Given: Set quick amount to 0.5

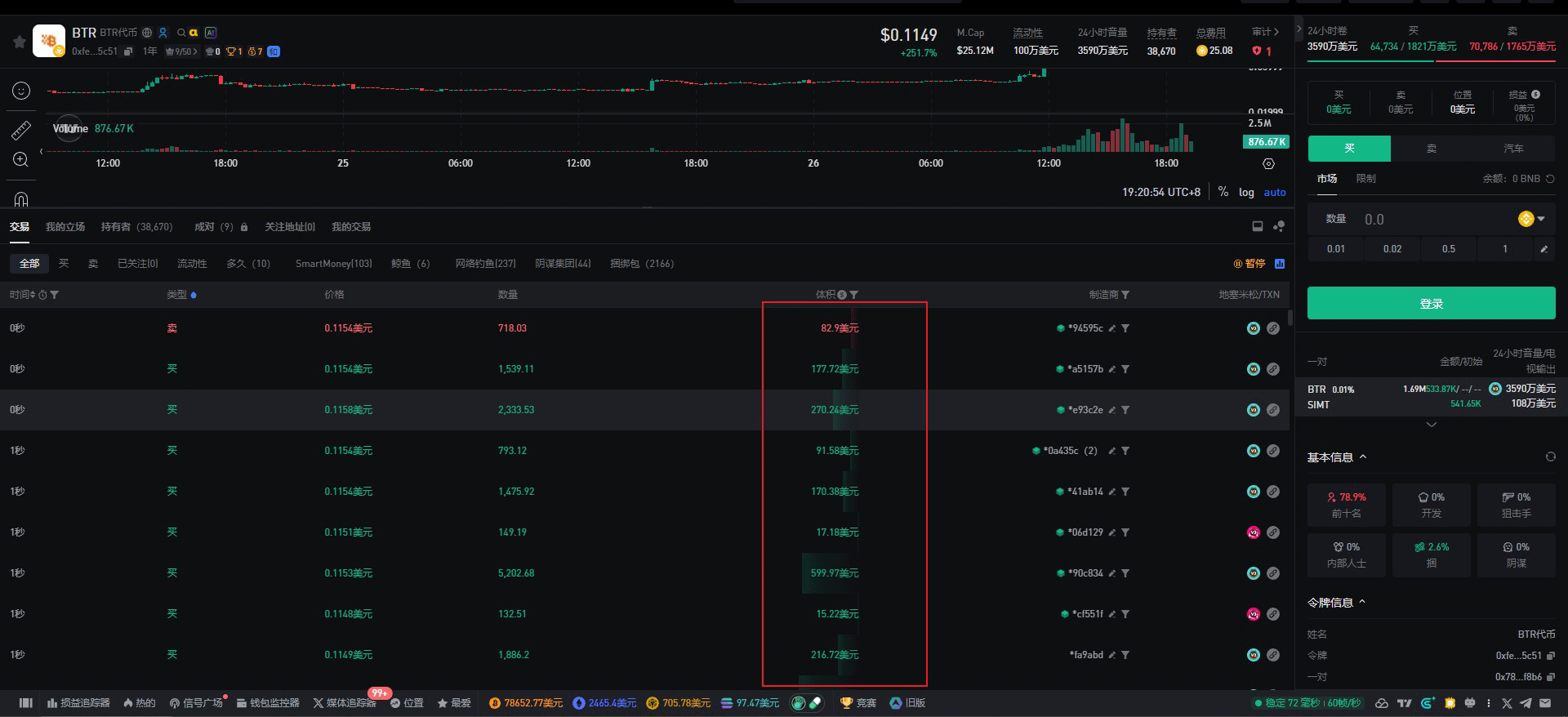Looking at the screenshot, I should pos(1448,249).
